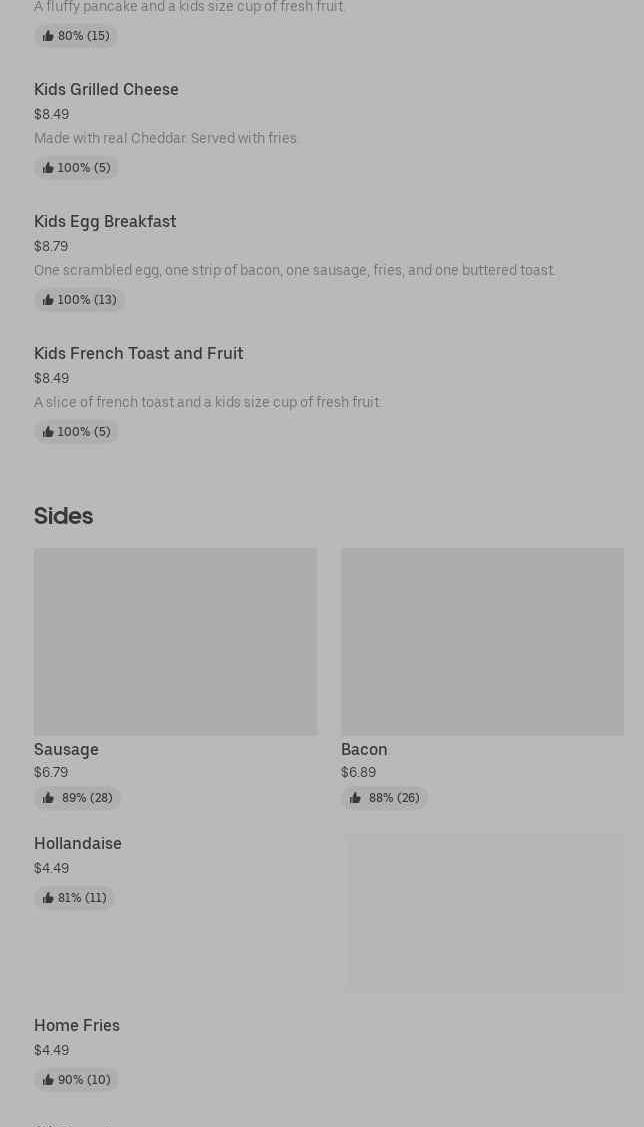This screenshot has width=644, height=1127.
Task: Click the thumbs-up icon beside 80% (15)
Action: point(48,36)
